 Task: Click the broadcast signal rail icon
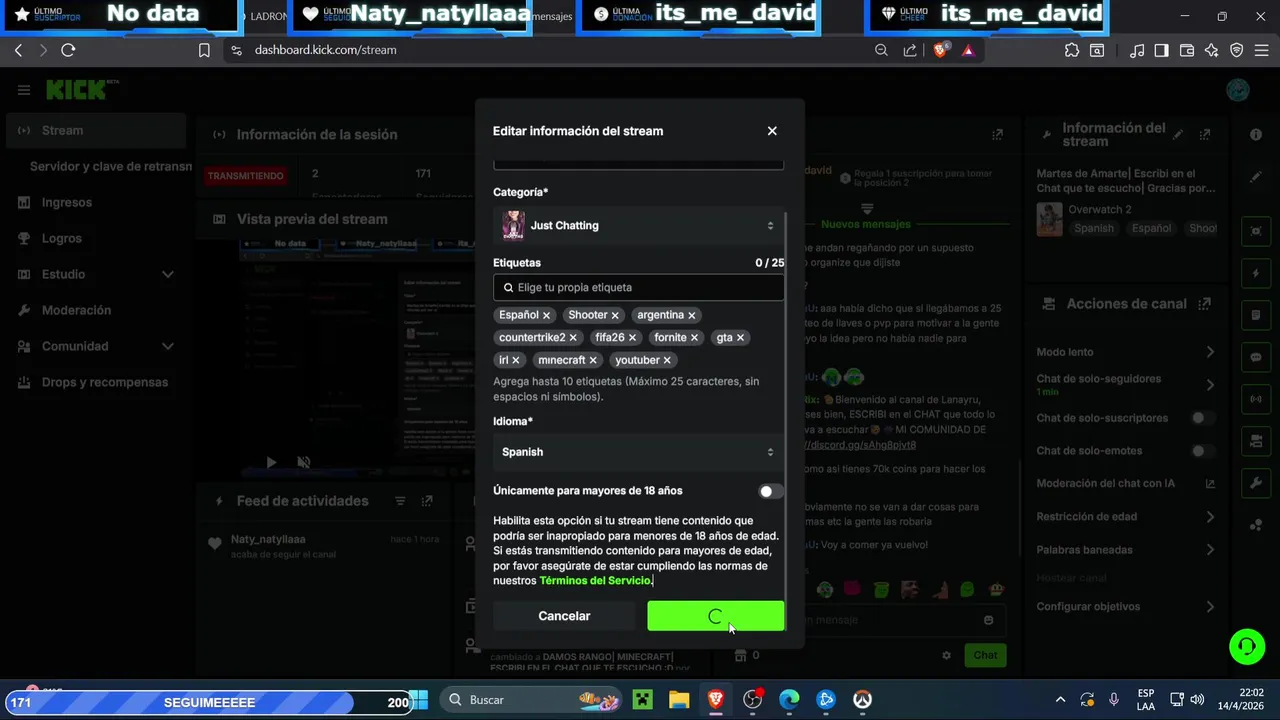click(x=1256, y=399)
